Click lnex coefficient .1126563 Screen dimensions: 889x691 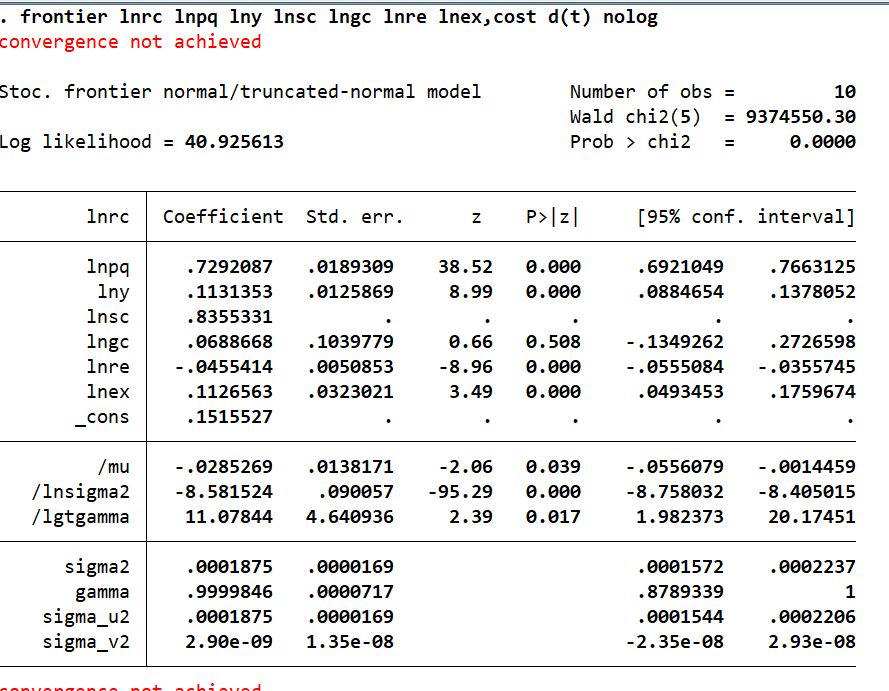(229, 392)
